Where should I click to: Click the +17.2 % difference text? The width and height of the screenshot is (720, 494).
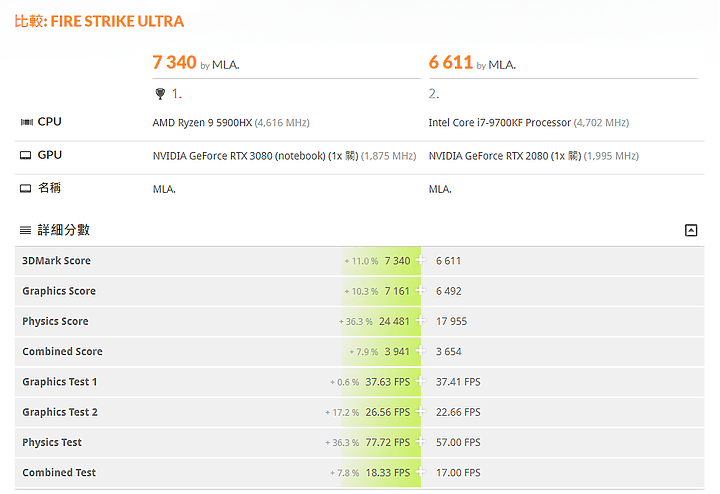(x=342, y=413)
